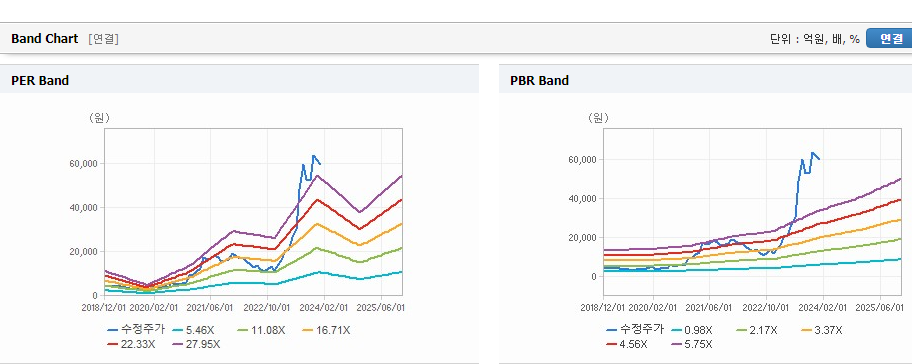Click the PBR Band panel heading

click(x=539, y=80)
